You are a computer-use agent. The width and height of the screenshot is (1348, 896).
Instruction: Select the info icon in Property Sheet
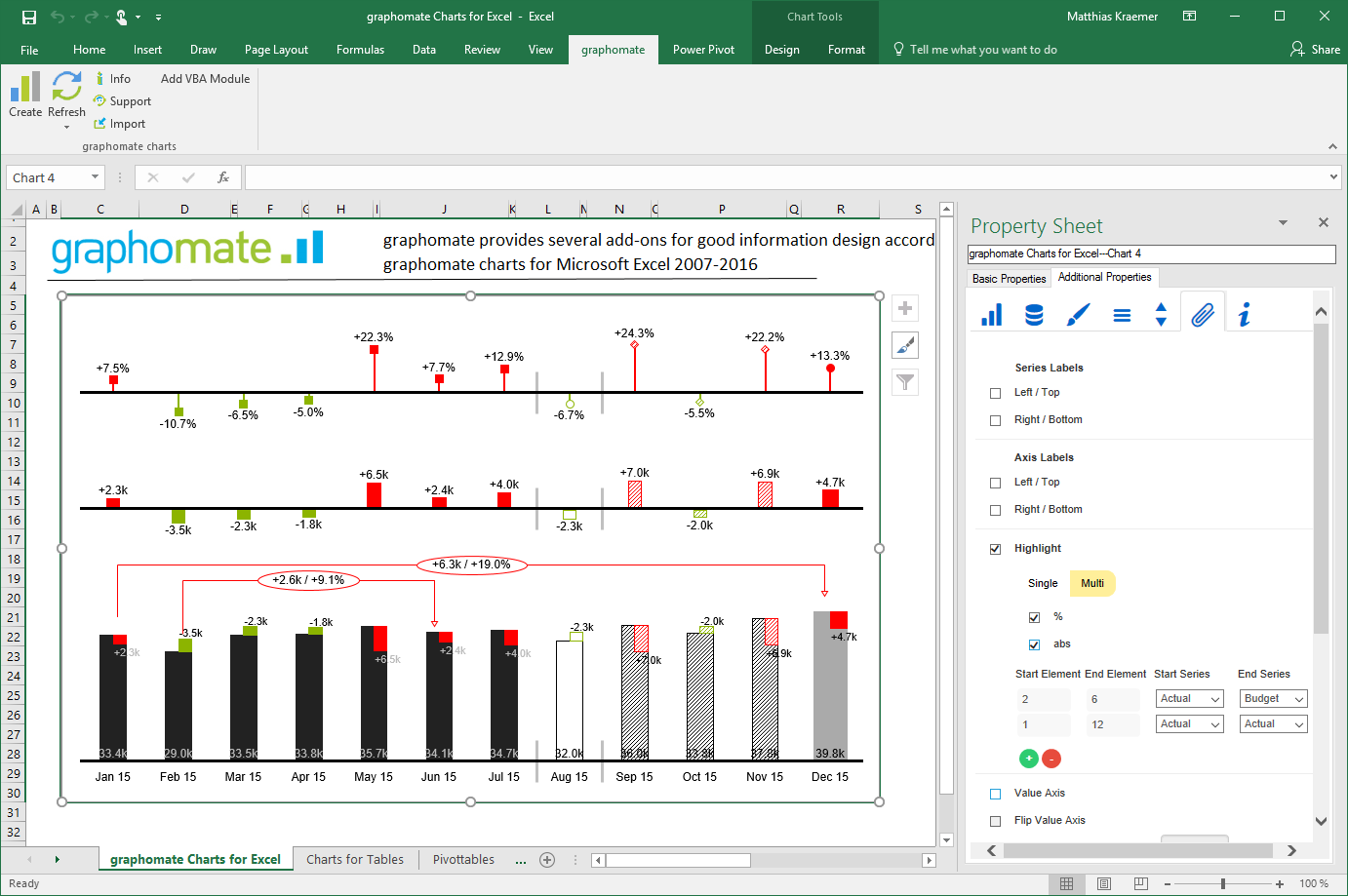(x=1244, y=315)
